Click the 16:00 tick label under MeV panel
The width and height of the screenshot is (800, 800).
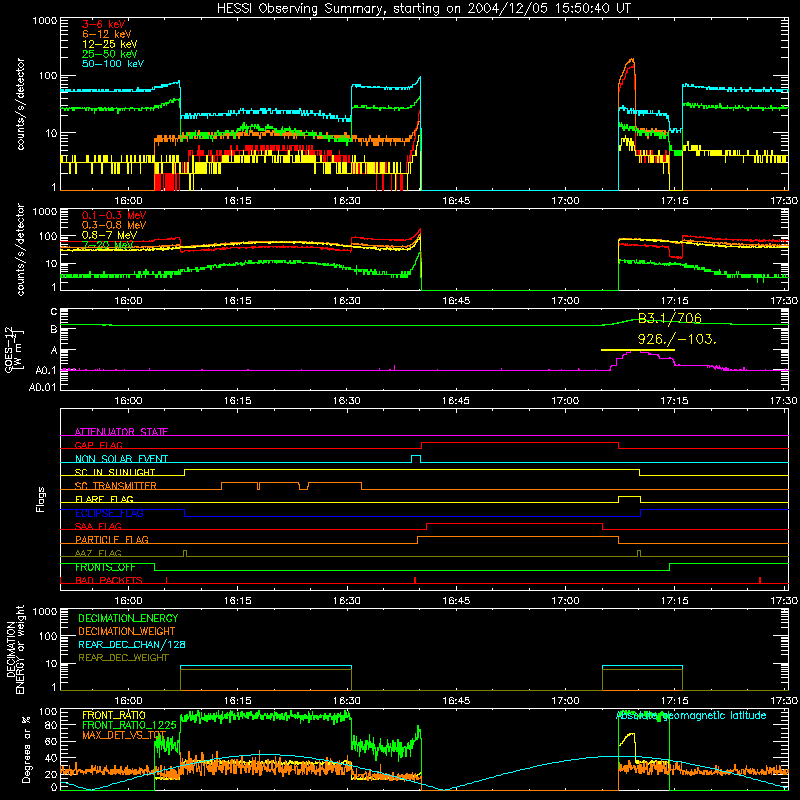[128, 301]
